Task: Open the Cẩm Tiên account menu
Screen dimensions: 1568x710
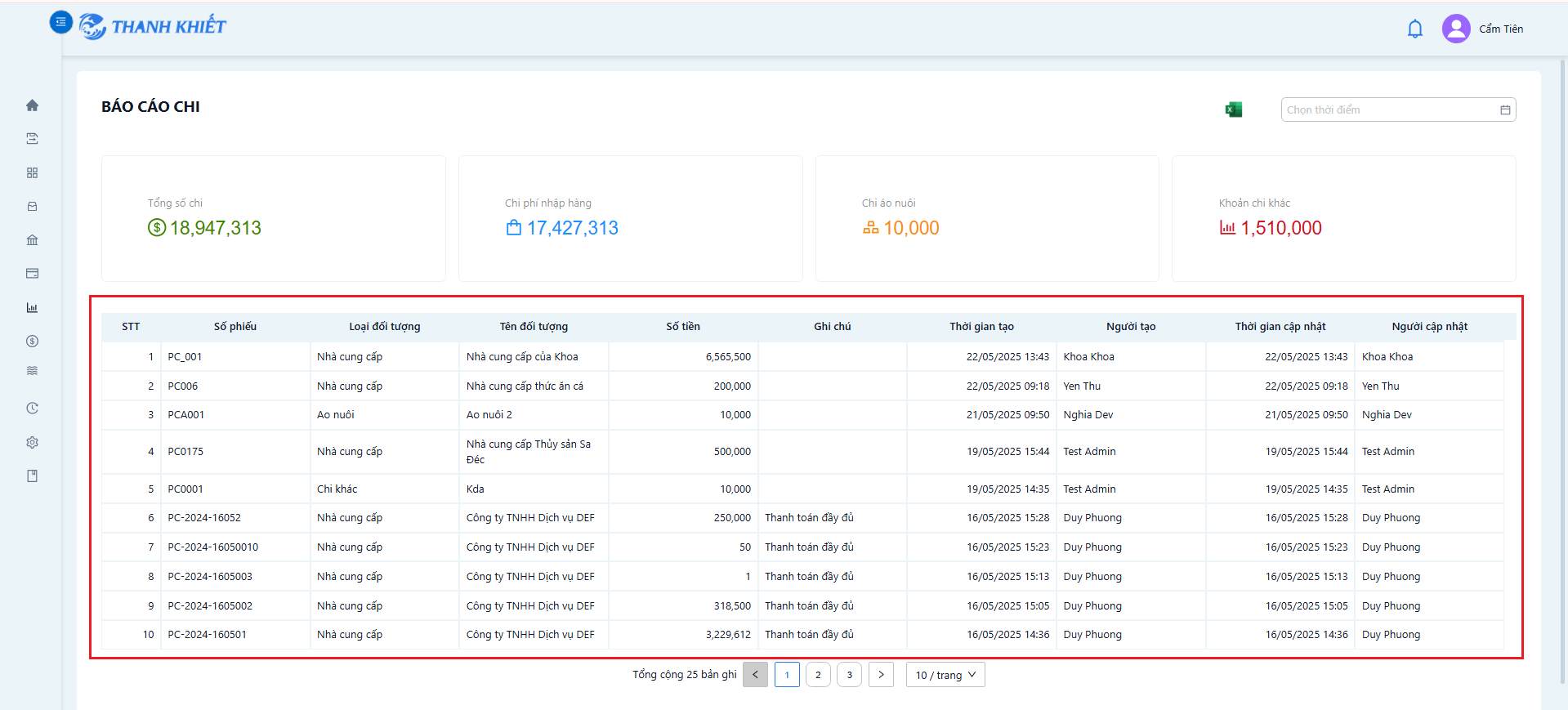Action: (1501, 29)
